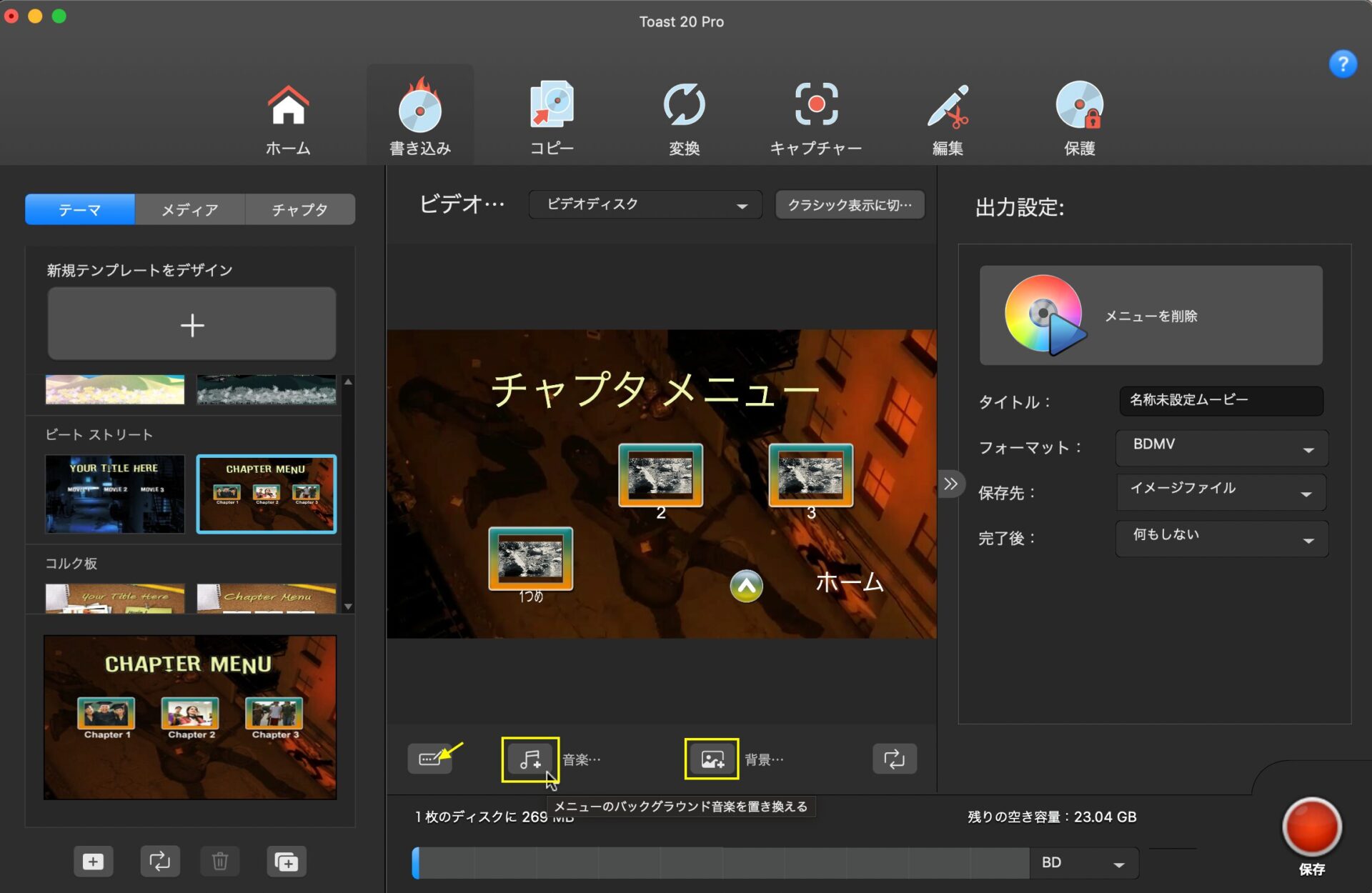Viewport: 1372px width, 893px height.
Task: Click the trash delete theme icon
Action: click(220, 862)
